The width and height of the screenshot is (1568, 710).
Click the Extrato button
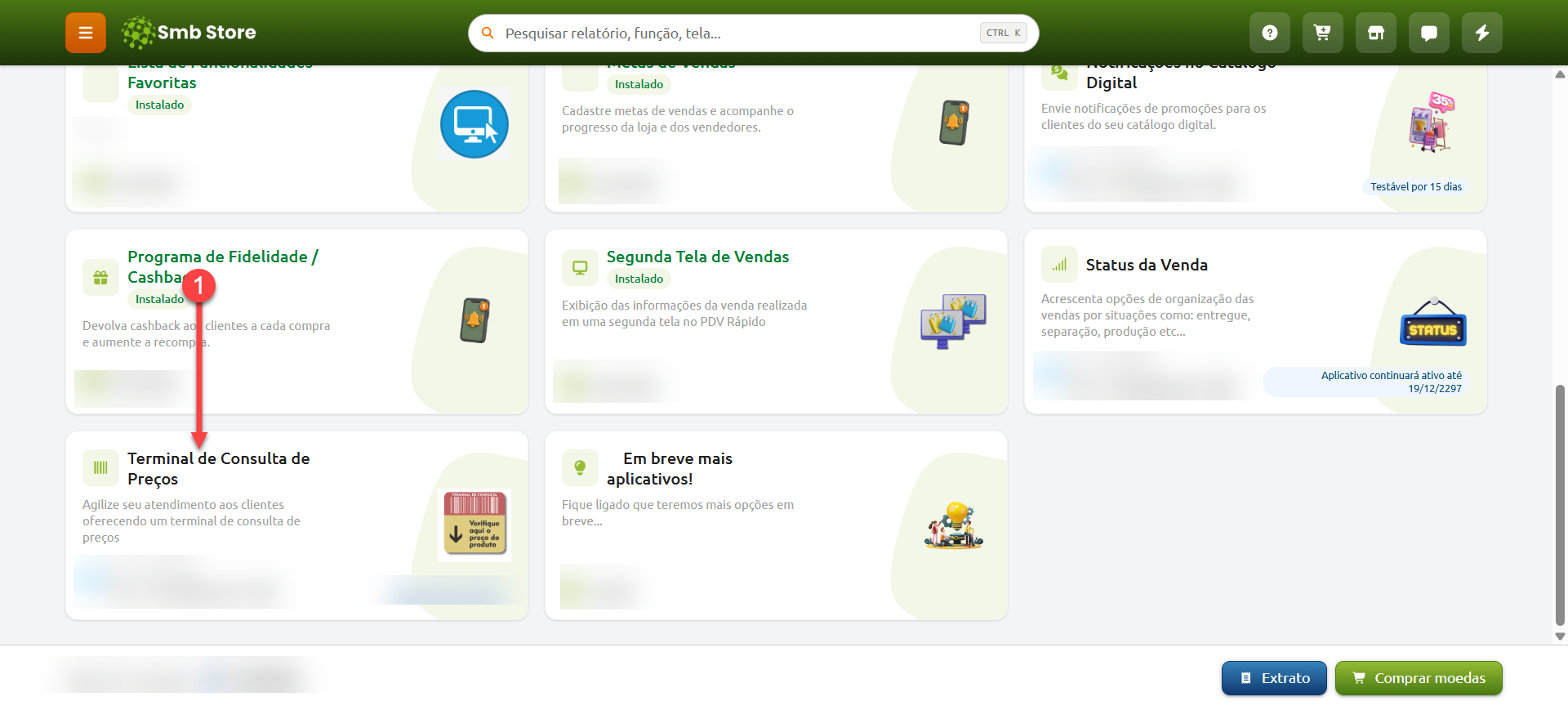[x=1274, y=678]
